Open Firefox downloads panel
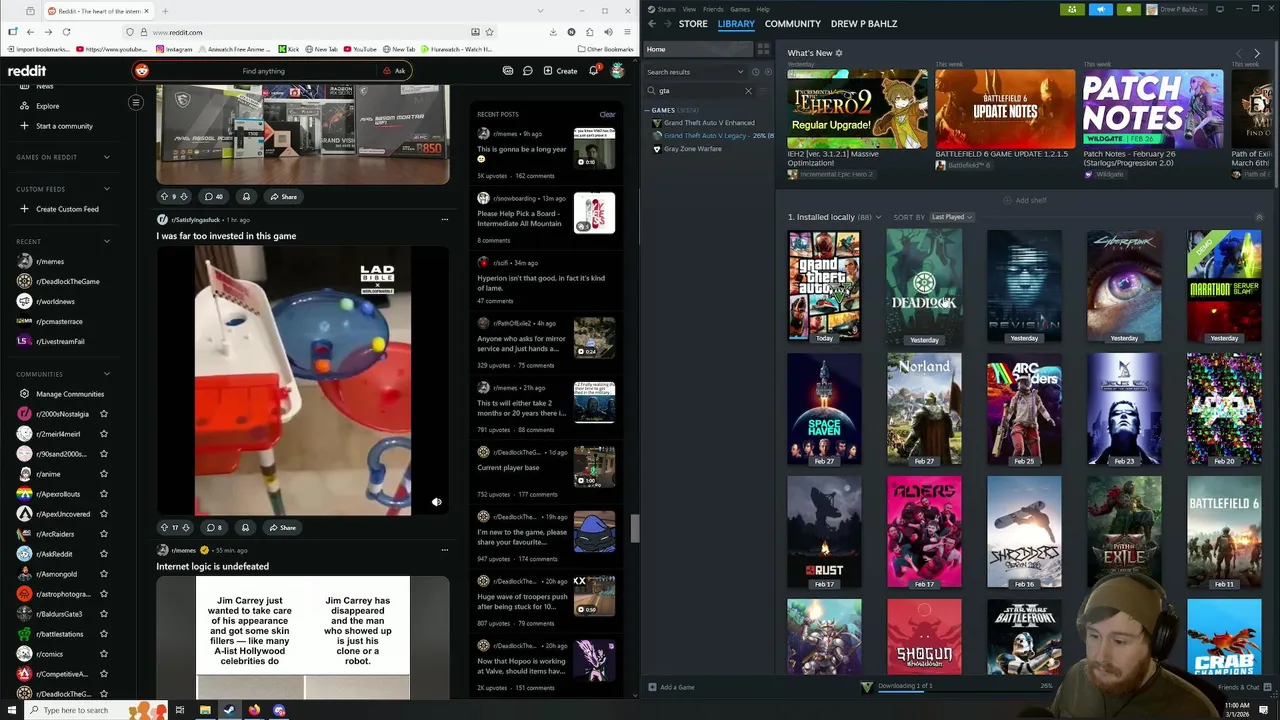This screenshot has height=720, width=1280. pyautogui.click(x=553, y=32)
